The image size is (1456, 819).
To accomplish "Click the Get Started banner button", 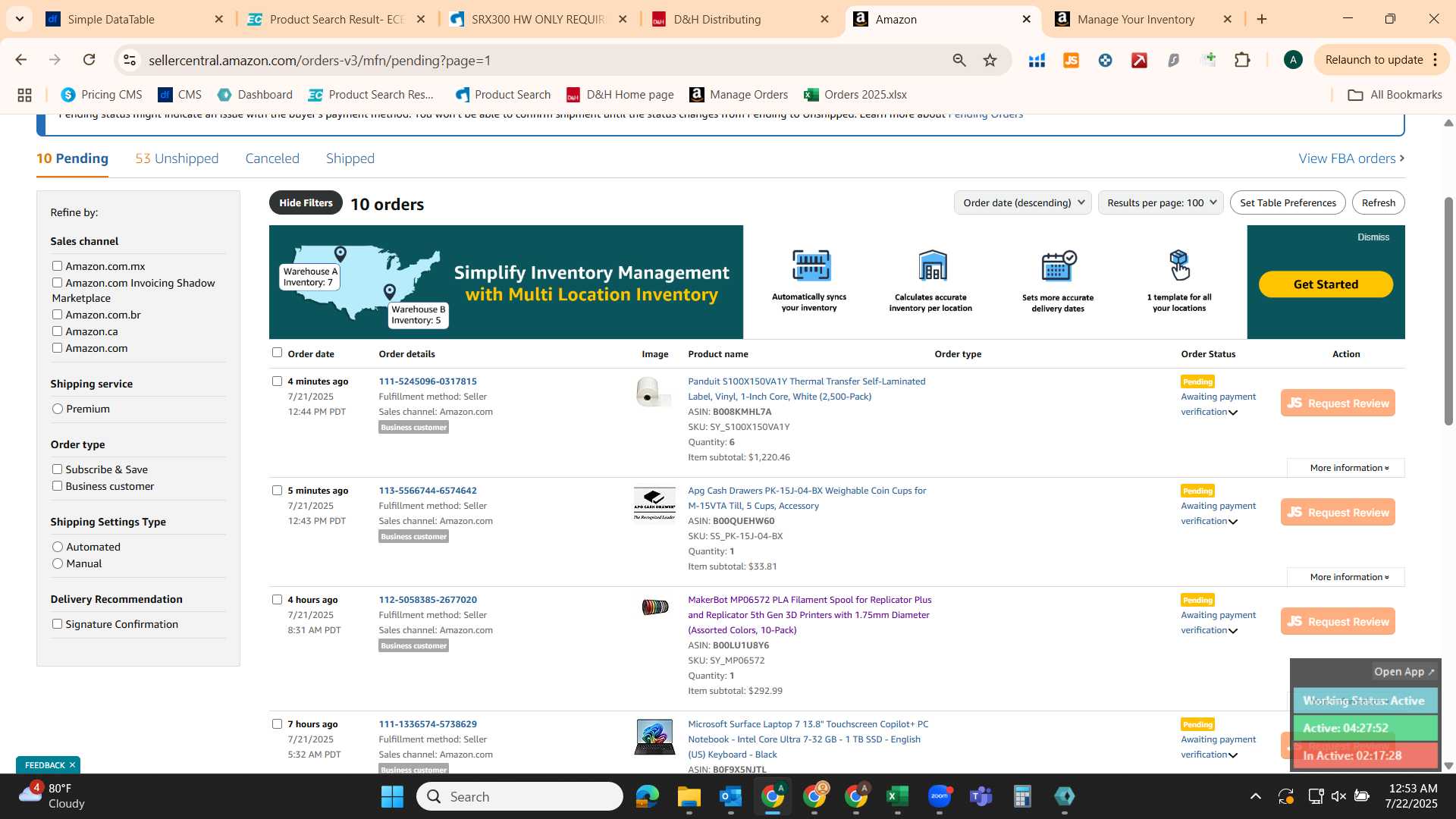I will click(1326, 284).
